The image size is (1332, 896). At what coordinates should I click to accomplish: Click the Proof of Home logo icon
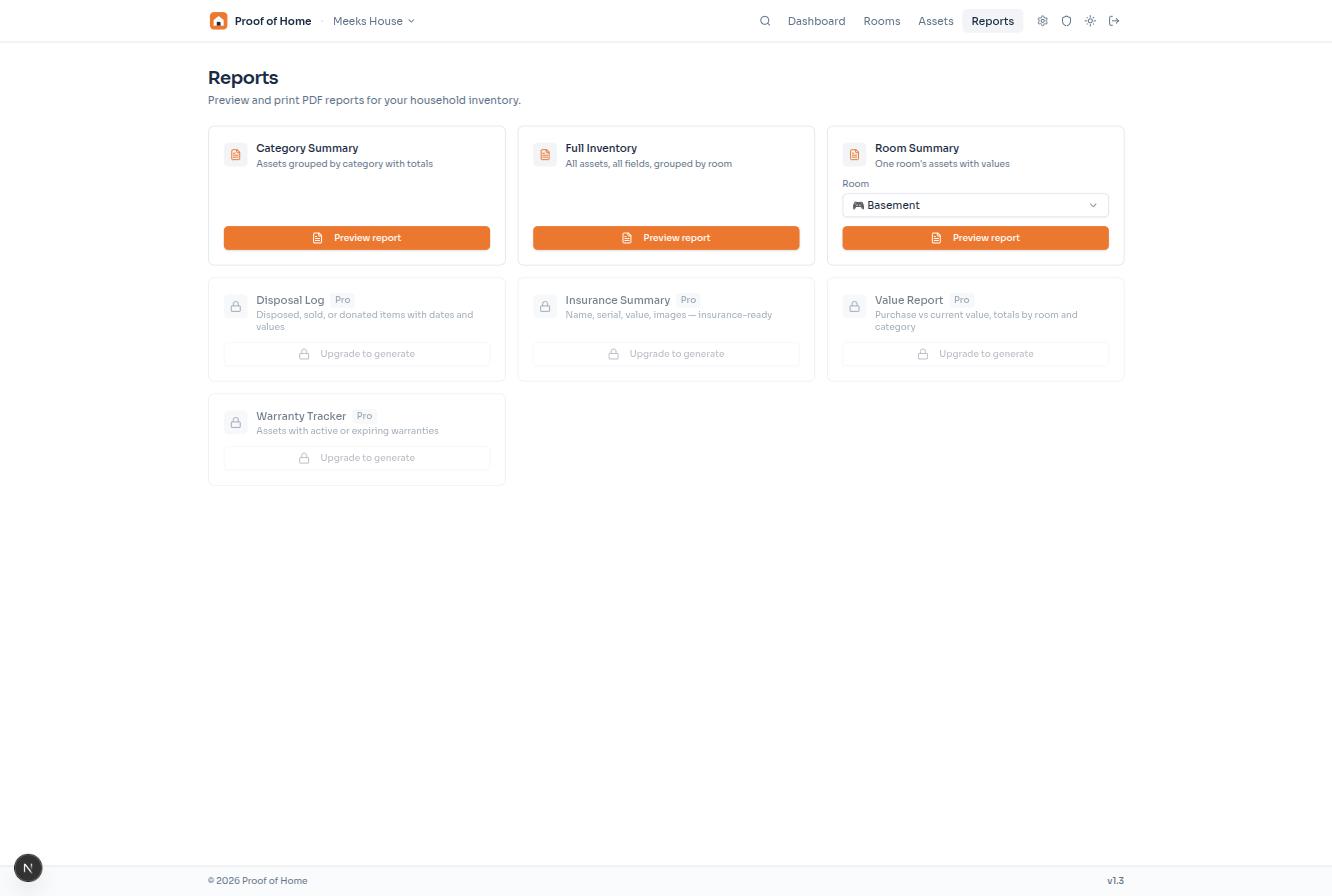tap(218, 21)
